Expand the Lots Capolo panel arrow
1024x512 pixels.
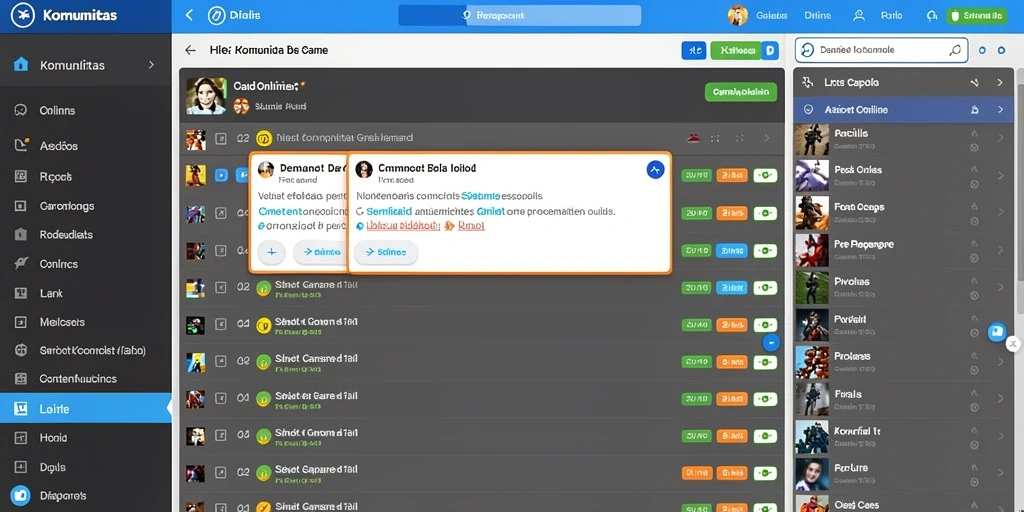999,83
